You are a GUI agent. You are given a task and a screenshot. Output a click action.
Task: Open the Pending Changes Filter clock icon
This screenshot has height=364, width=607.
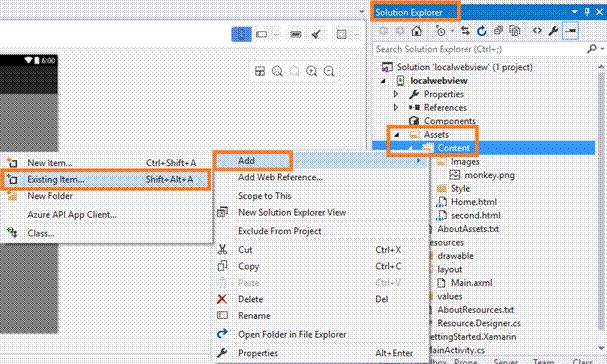click(441, 31)
